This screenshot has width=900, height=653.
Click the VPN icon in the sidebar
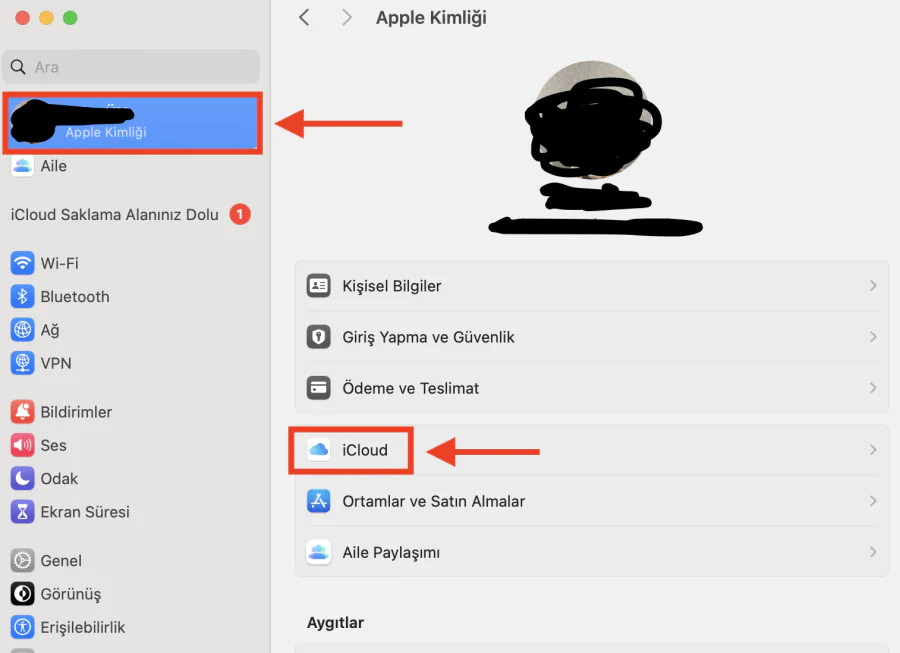(x=22, y=363)
